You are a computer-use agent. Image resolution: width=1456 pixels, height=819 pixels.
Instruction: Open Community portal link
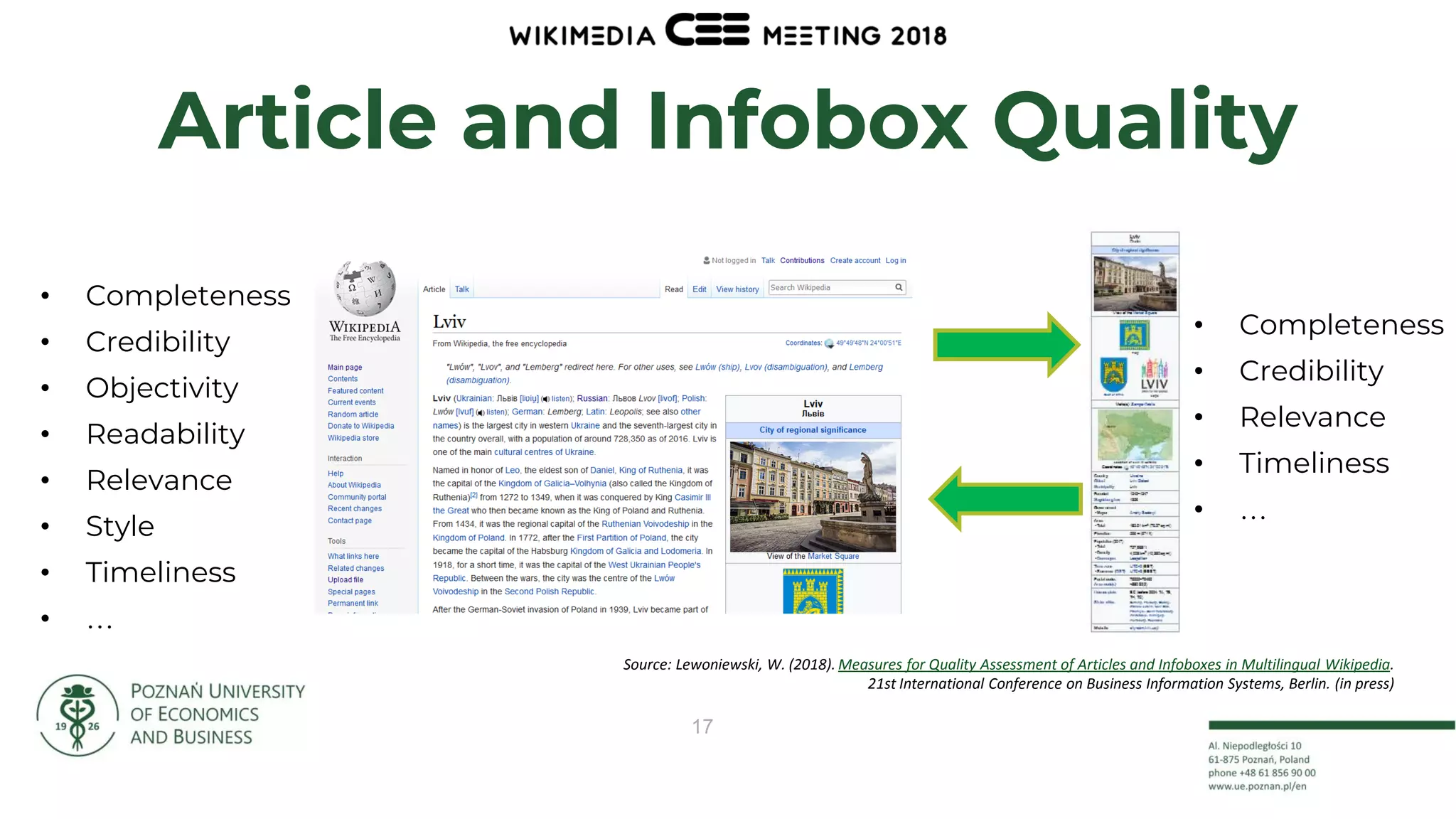(x=357, y=497)
